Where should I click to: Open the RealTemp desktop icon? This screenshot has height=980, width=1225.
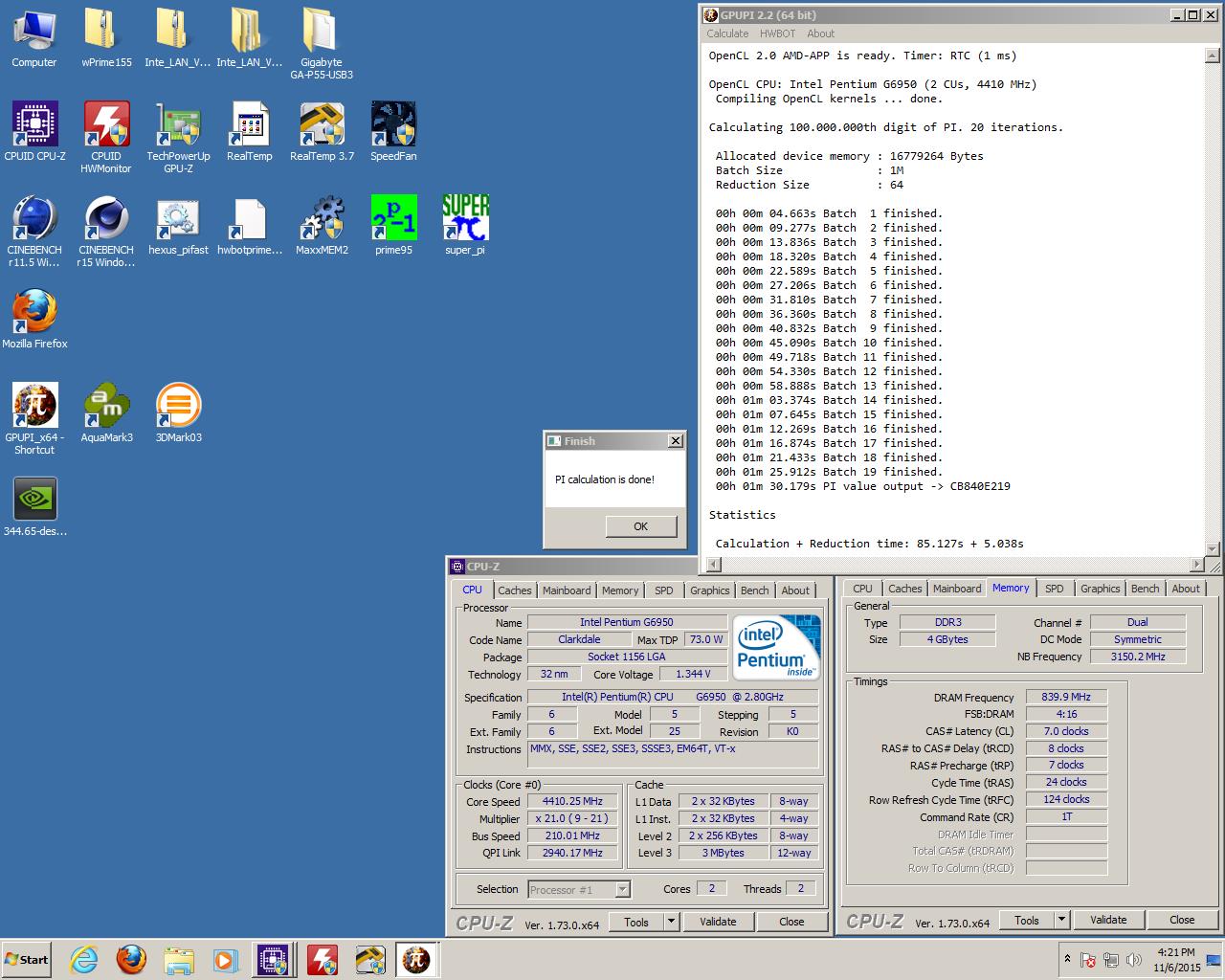(250, 131)
